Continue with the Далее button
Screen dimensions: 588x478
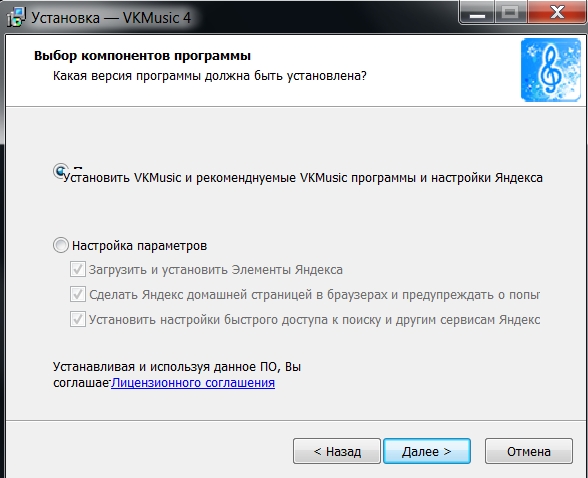(427, 451)
